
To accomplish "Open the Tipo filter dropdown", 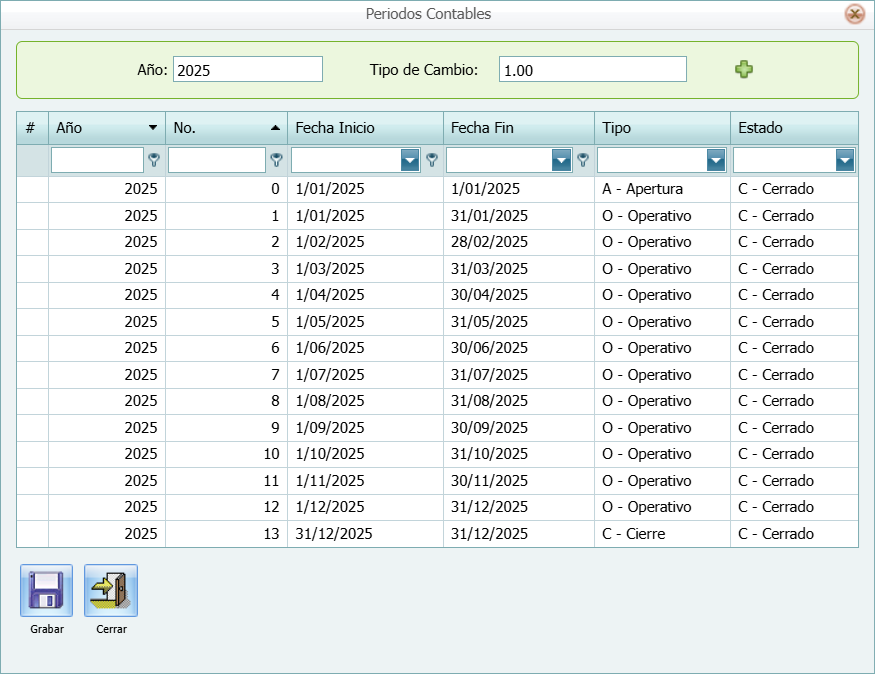I will coord(716,160).
